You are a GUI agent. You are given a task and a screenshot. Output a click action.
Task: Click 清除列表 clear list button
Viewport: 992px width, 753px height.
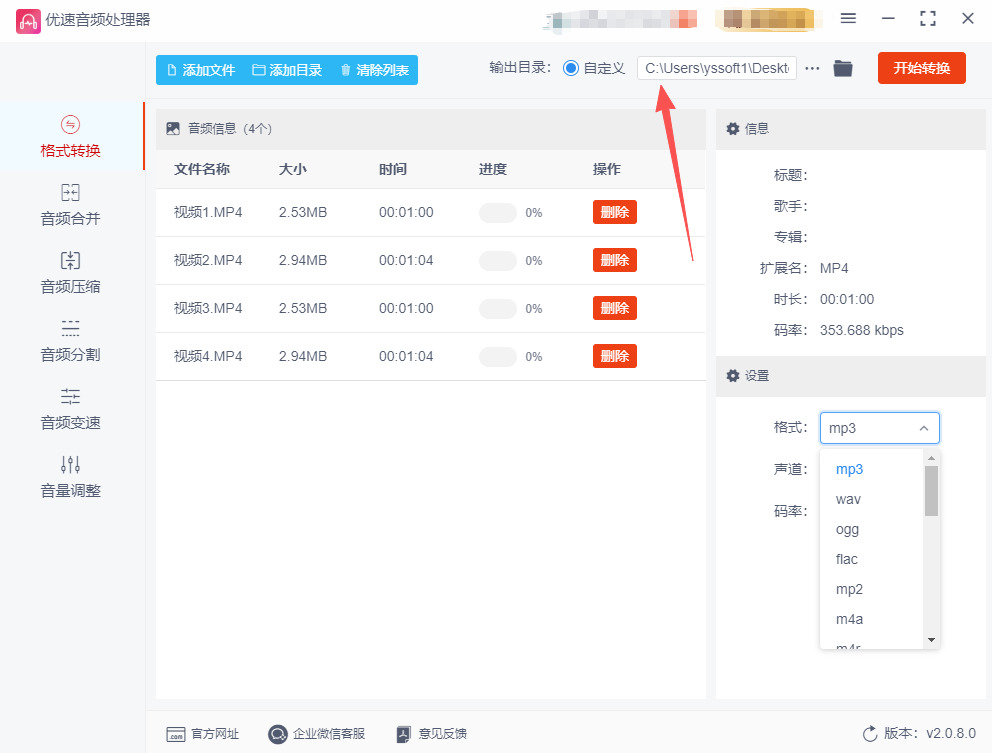pos(375,70)
